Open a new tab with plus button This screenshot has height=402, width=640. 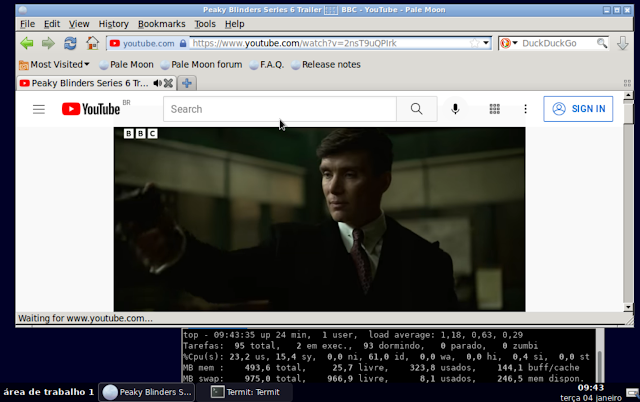pos(187,83)
